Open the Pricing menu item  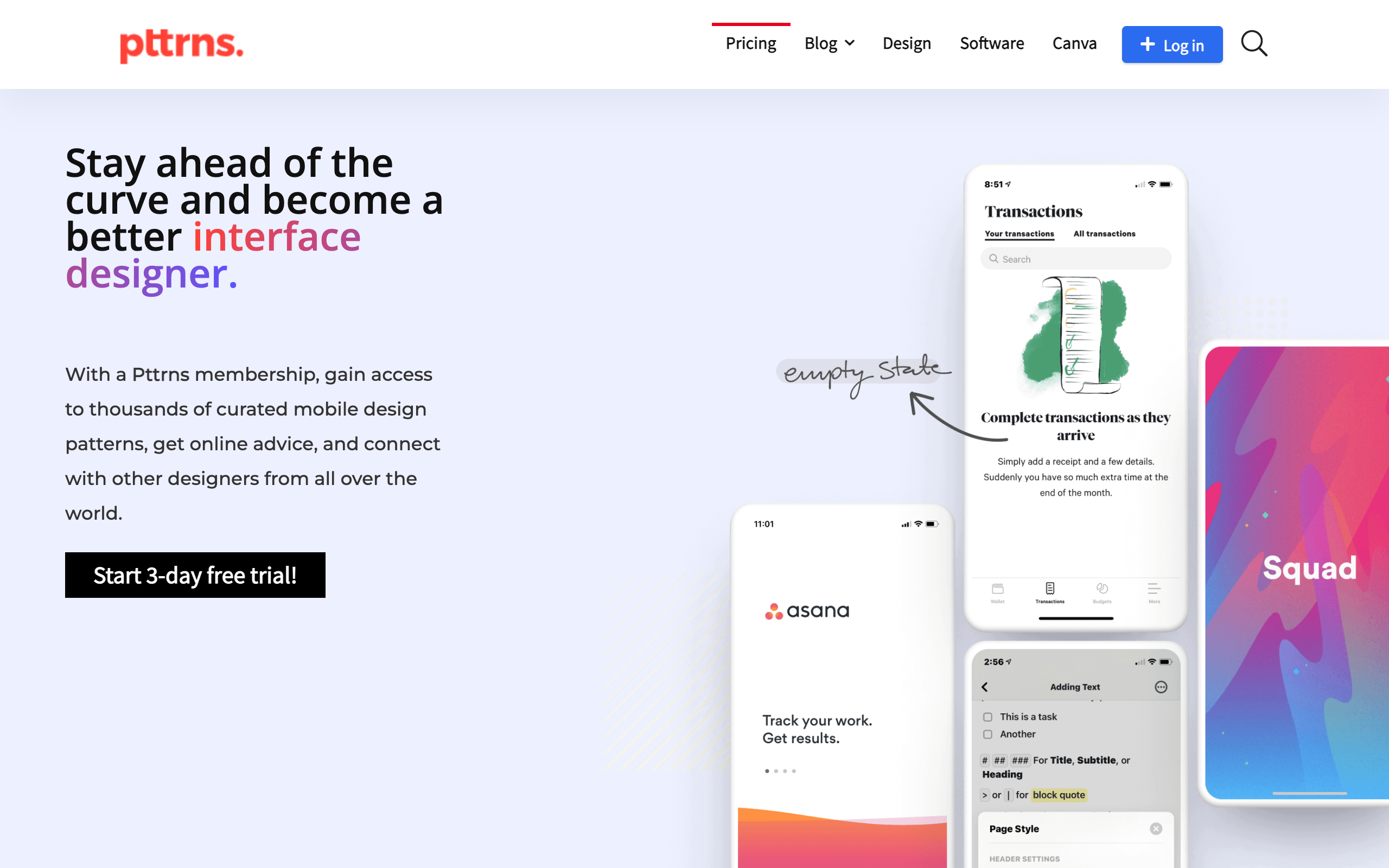point(751,43)
